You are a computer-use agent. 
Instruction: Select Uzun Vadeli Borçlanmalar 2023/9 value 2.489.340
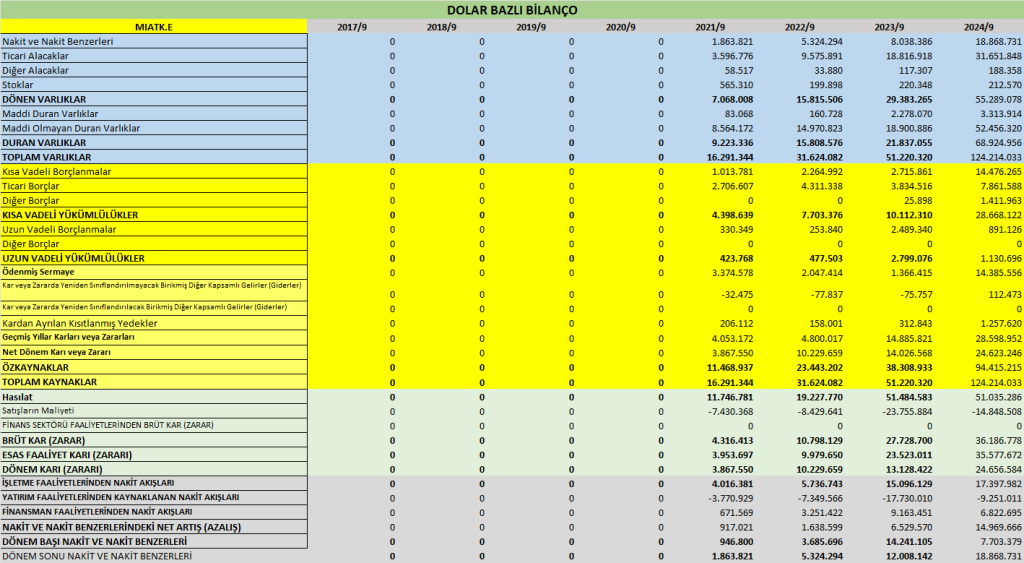(911, 230)
